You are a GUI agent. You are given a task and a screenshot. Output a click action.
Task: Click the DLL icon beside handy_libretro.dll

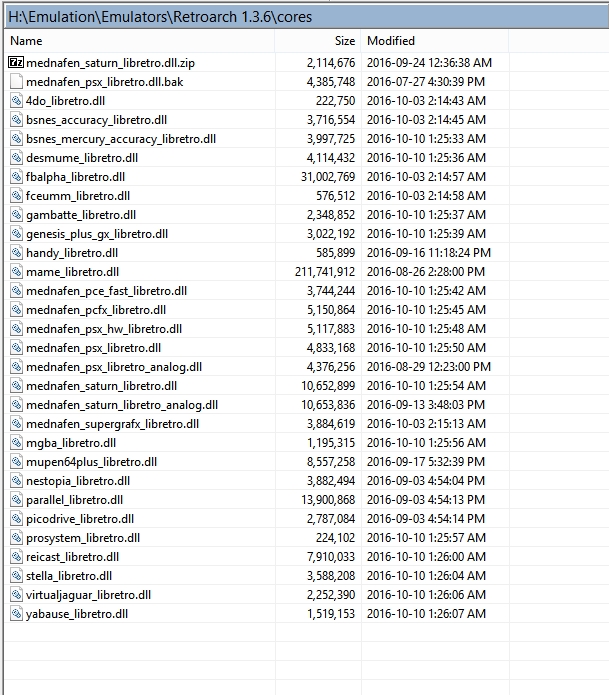[x=16, y=253]
